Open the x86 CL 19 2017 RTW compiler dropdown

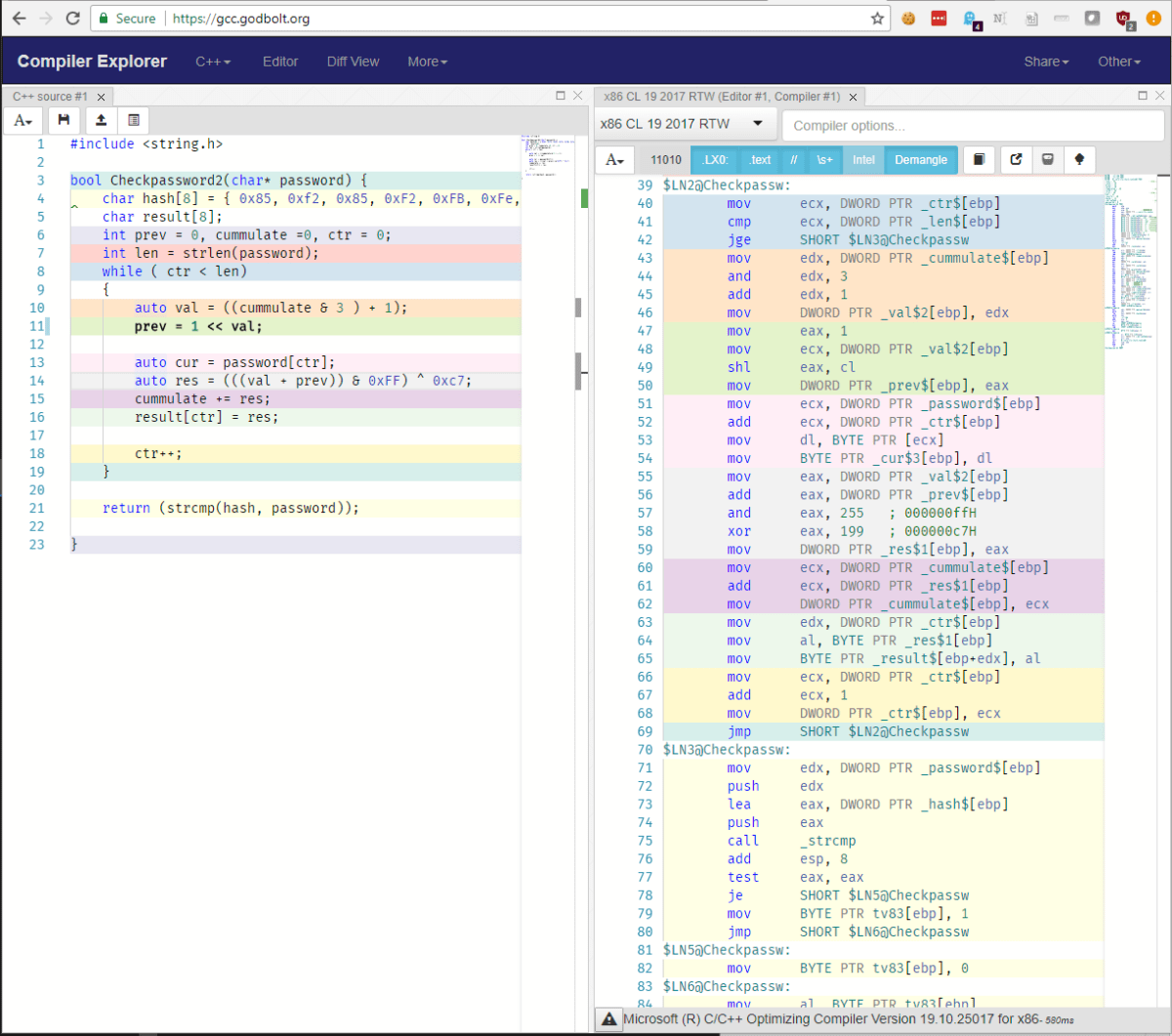683,124
